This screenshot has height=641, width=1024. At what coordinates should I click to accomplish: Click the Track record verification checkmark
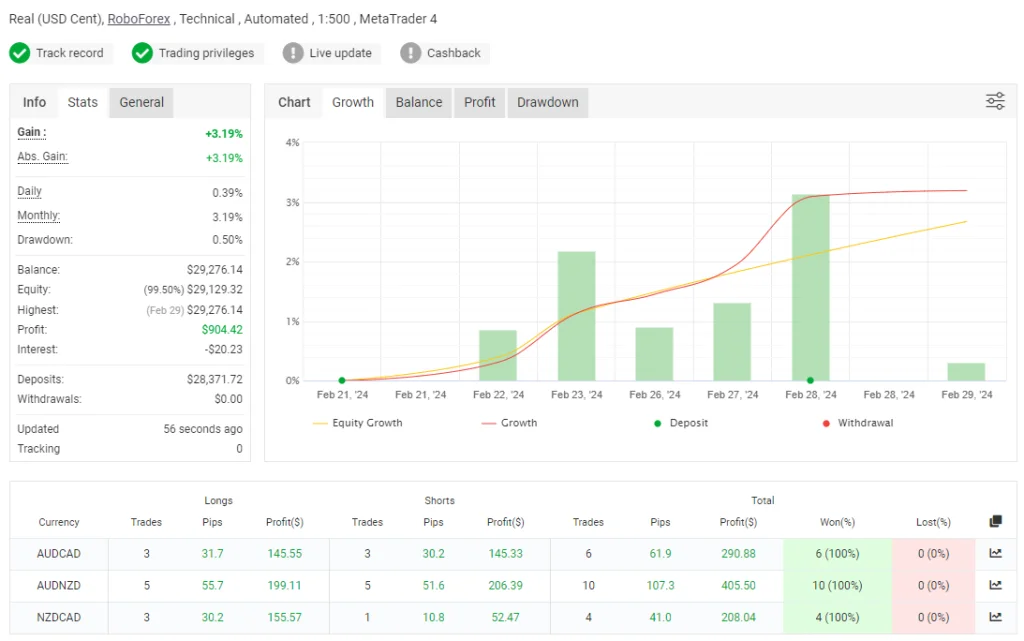click(20, 53)
